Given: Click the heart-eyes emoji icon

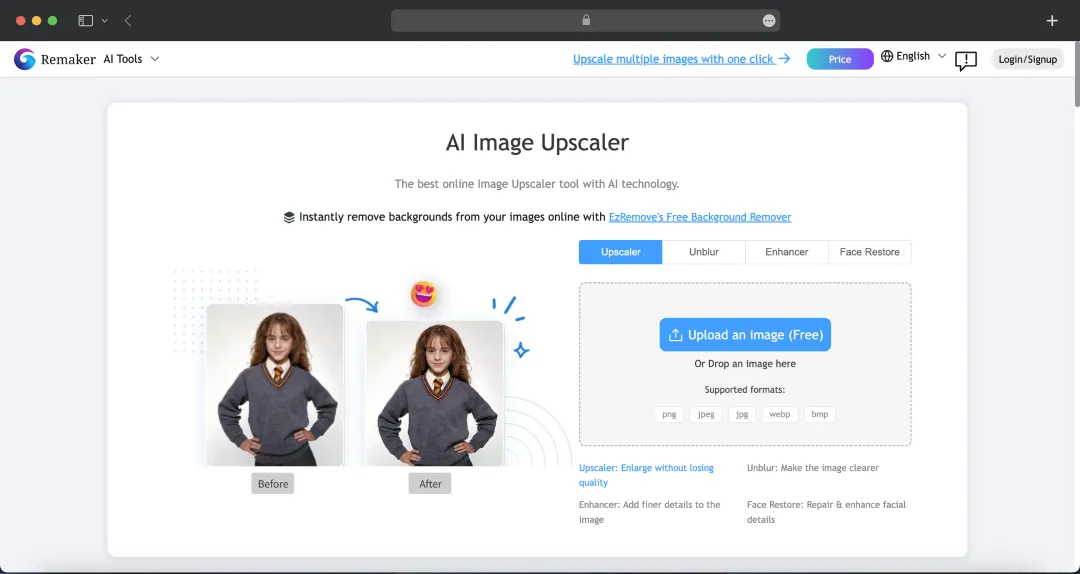Looking at the screenshot, I should point(424,294).
